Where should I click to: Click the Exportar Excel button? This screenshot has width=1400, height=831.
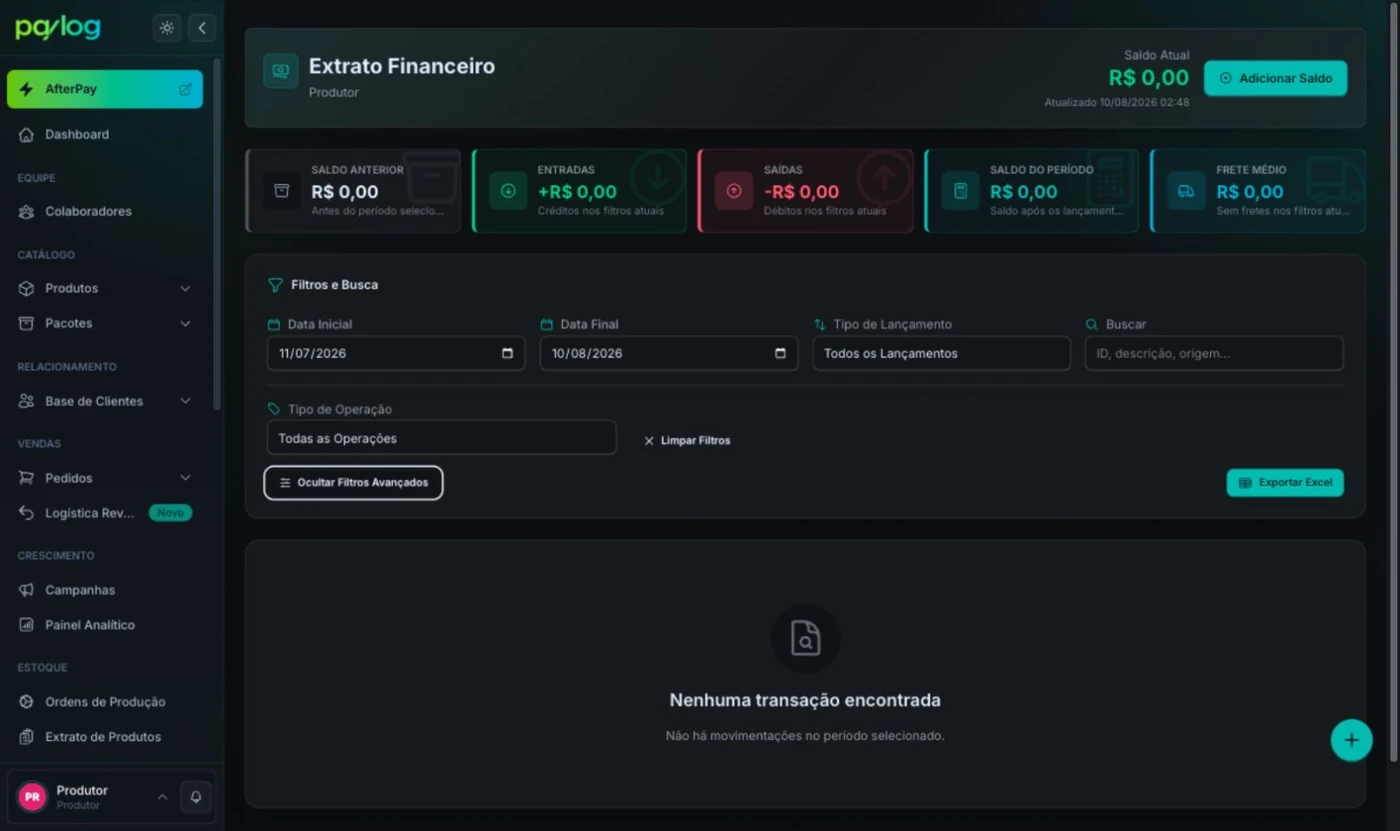1285,483
